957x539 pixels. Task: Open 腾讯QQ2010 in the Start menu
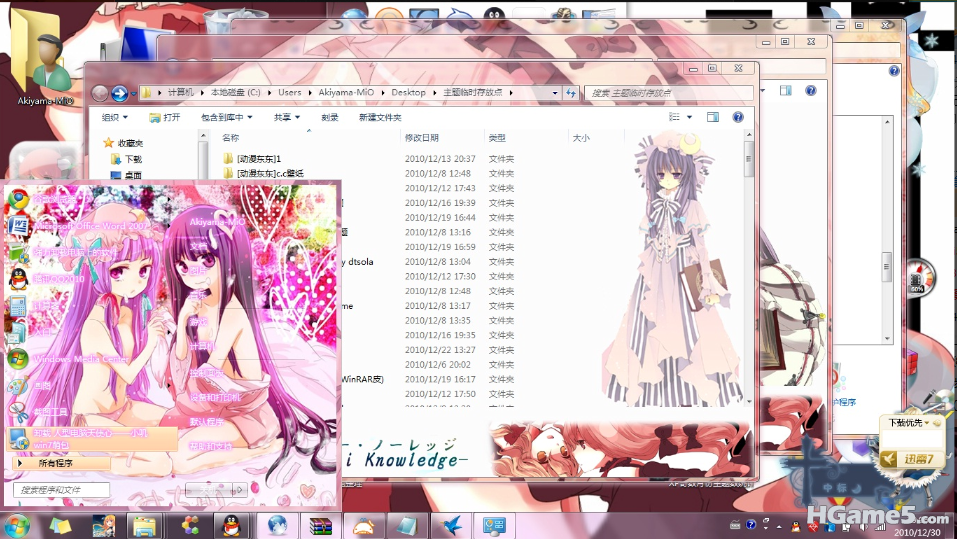pyautogui.click(x=58, y=279)
